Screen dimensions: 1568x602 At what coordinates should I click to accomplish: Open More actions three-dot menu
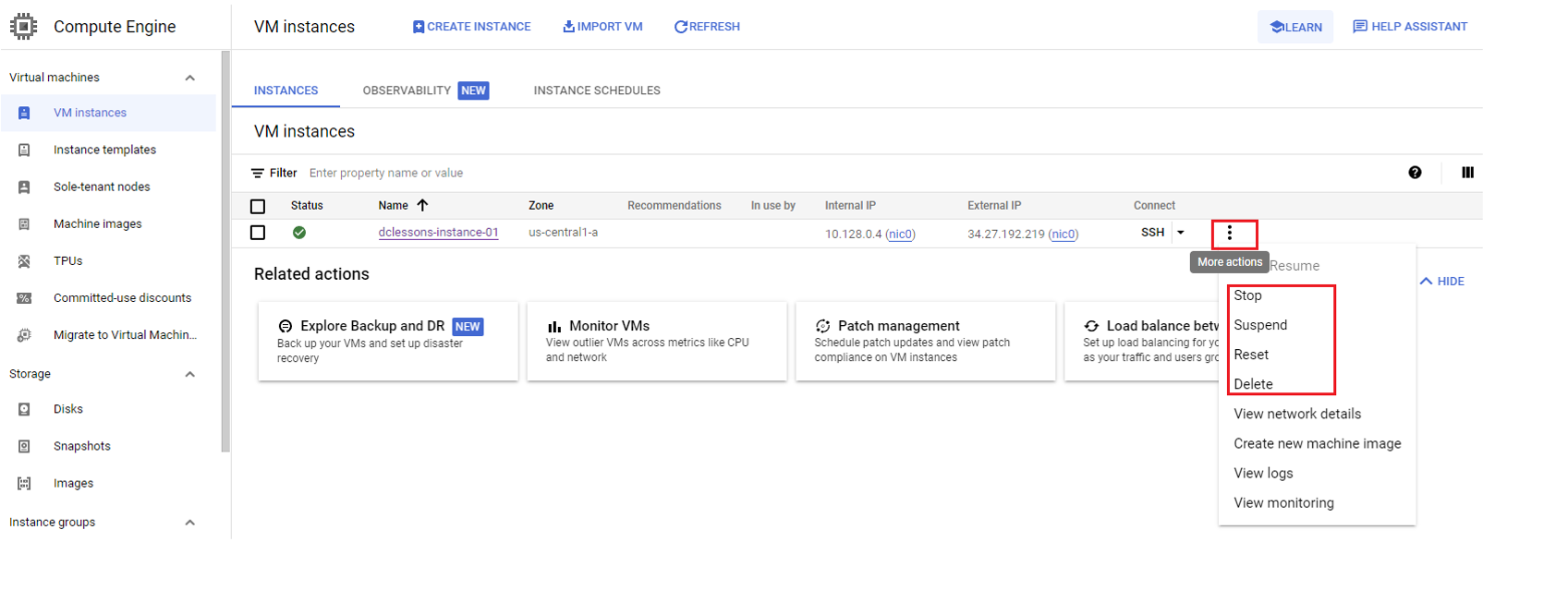(x=1229, y=233)
